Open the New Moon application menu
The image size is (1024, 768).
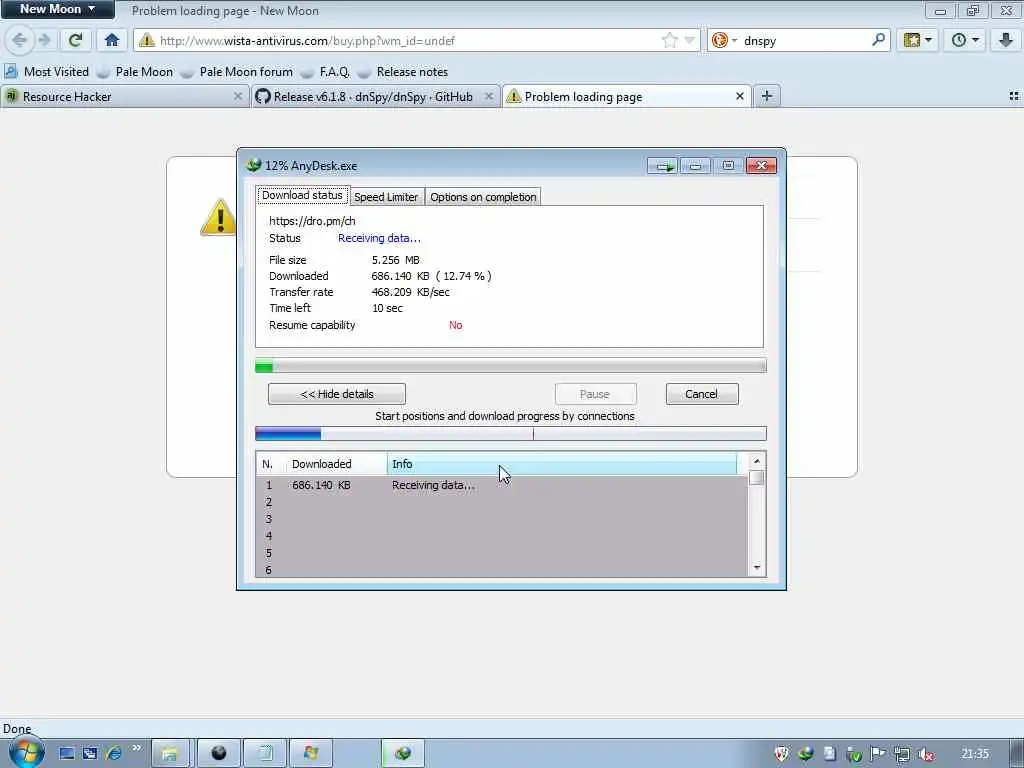pyautogui.click(x=57, y=9)
